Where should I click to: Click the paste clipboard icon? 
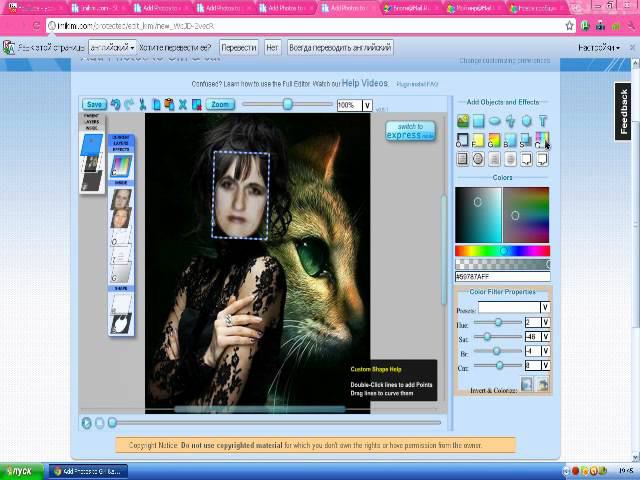pyautogui.click(x=169, y=104)
